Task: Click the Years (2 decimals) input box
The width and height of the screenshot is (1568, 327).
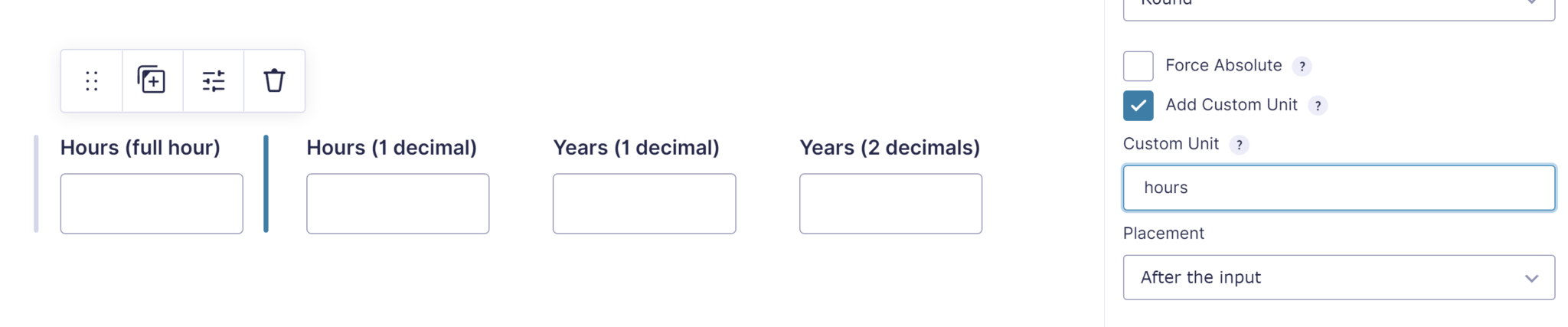Action: [890, 204]
